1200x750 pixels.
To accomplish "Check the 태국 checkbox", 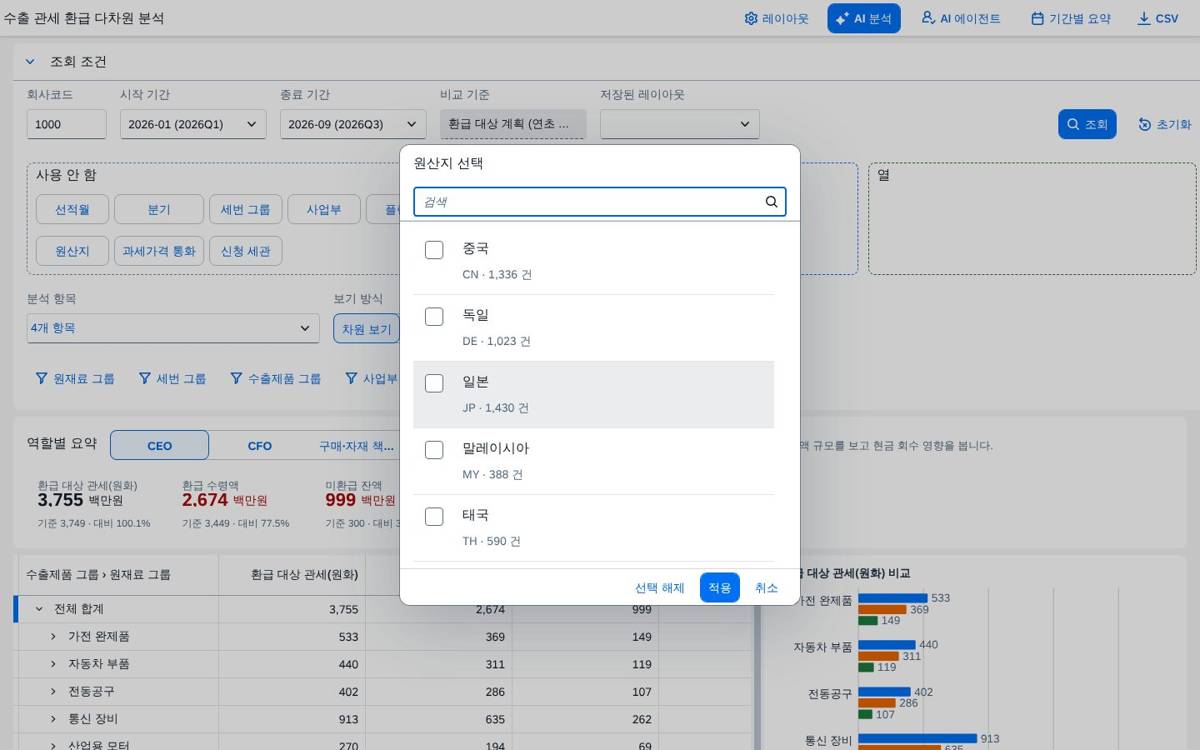I will coord(434,517).
